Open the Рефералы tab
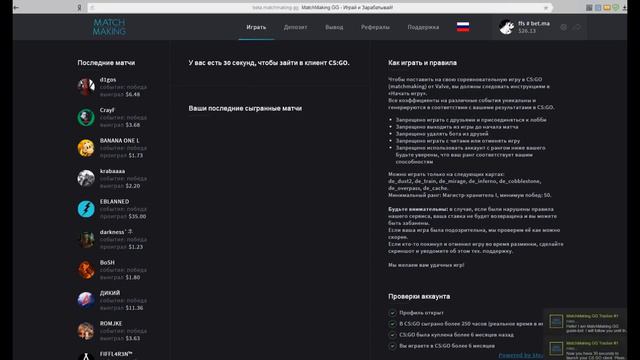640x360 pixels. 375,27
